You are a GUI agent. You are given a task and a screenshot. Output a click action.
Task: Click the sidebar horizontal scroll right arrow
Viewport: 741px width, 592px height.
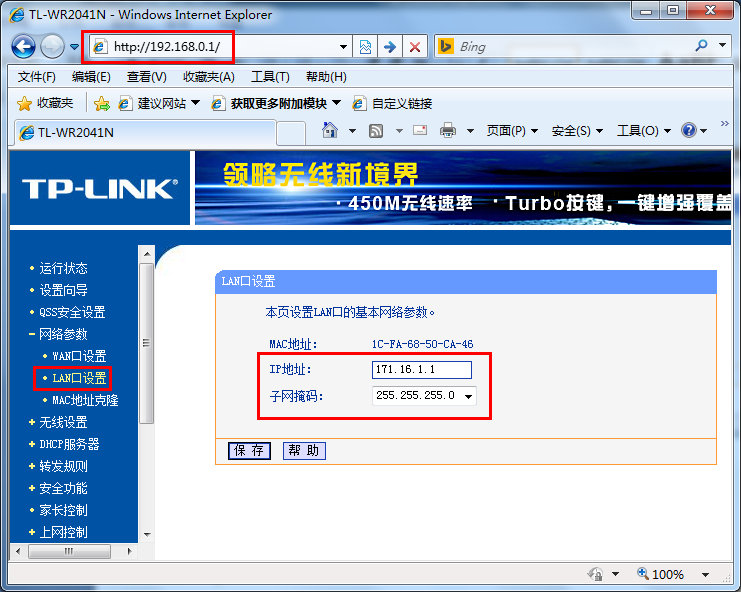[x=129, y=551]
